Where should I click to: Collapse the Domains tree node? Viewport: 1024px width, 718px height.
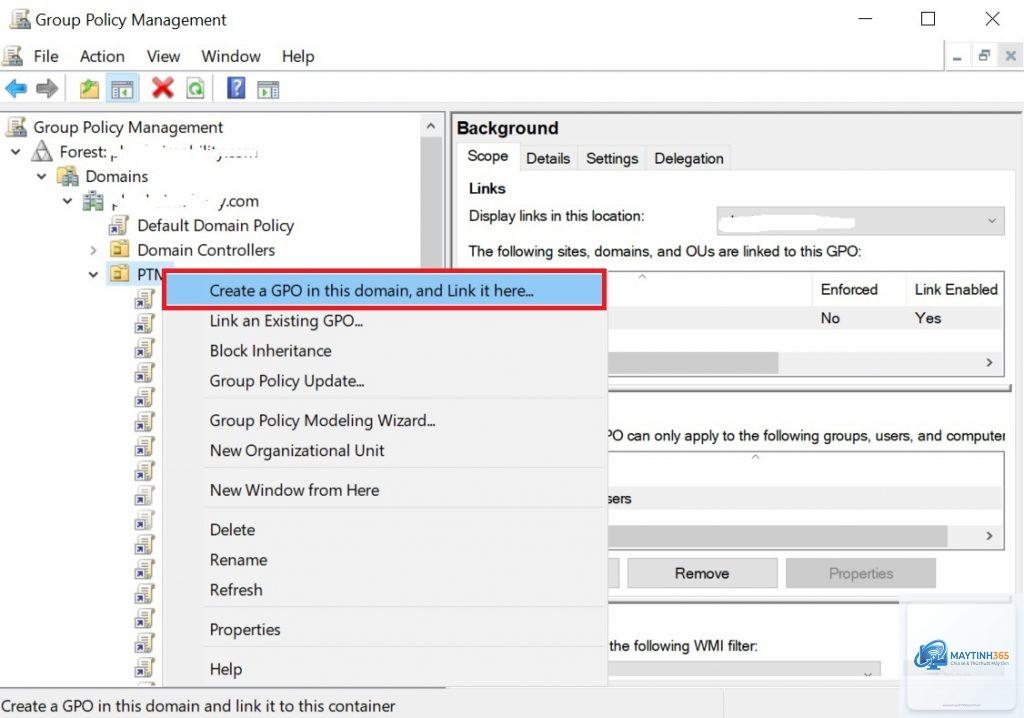[x=42, y=176]
